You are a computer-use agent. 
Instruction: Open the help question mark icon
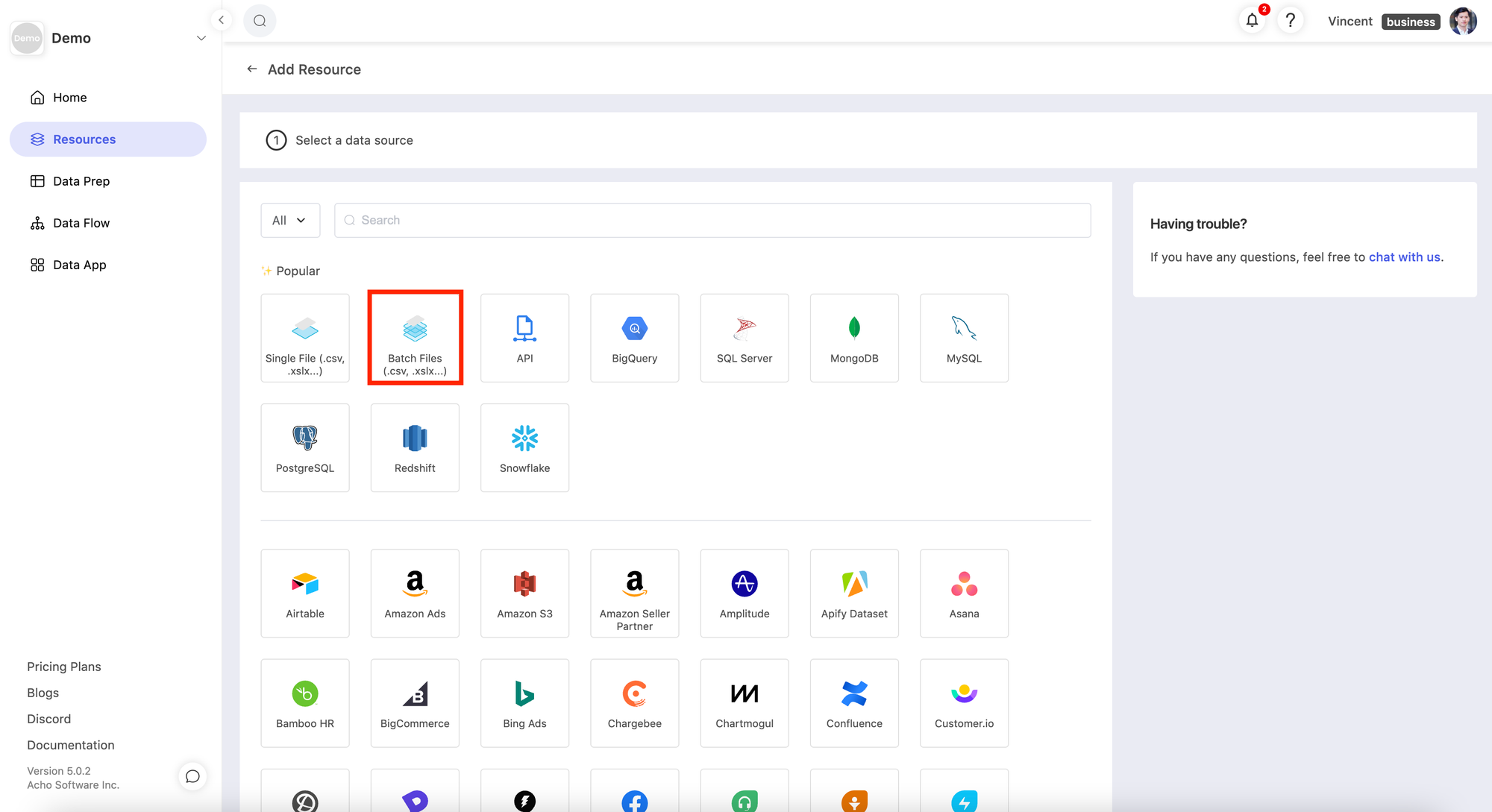coord(1290,21)
